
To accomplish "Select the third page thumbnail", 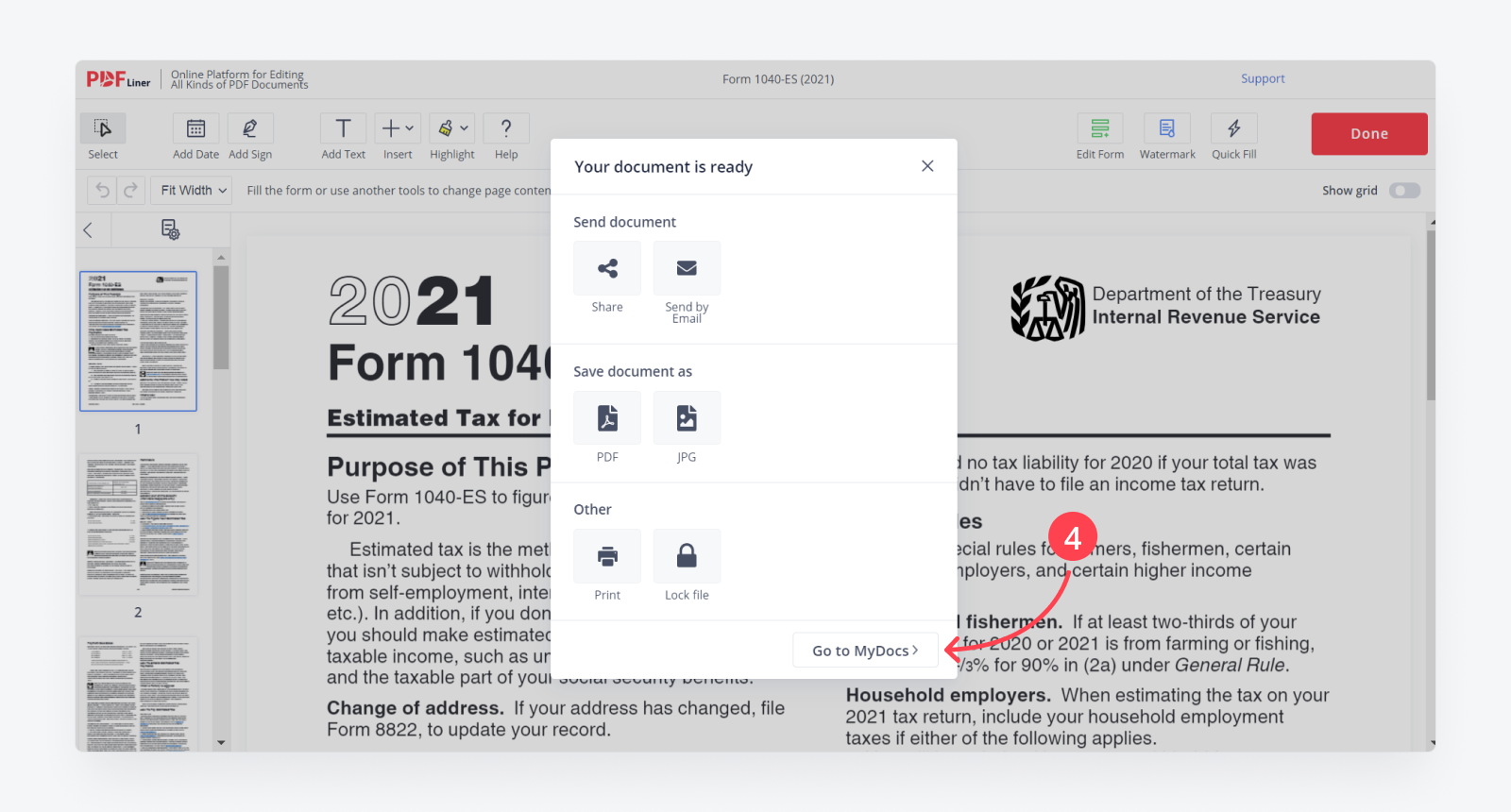I will point(138,694).
